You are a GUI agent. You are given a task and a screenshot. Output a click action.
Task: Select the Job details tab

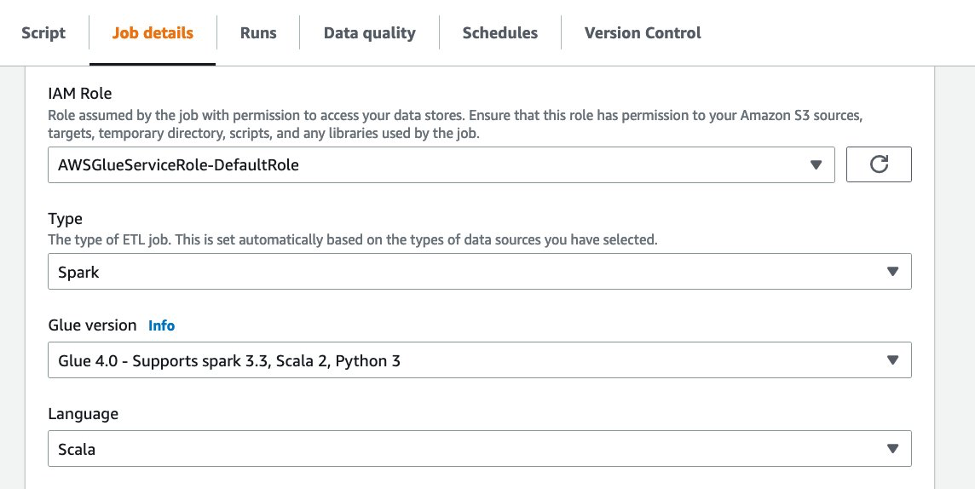(153, 33)
